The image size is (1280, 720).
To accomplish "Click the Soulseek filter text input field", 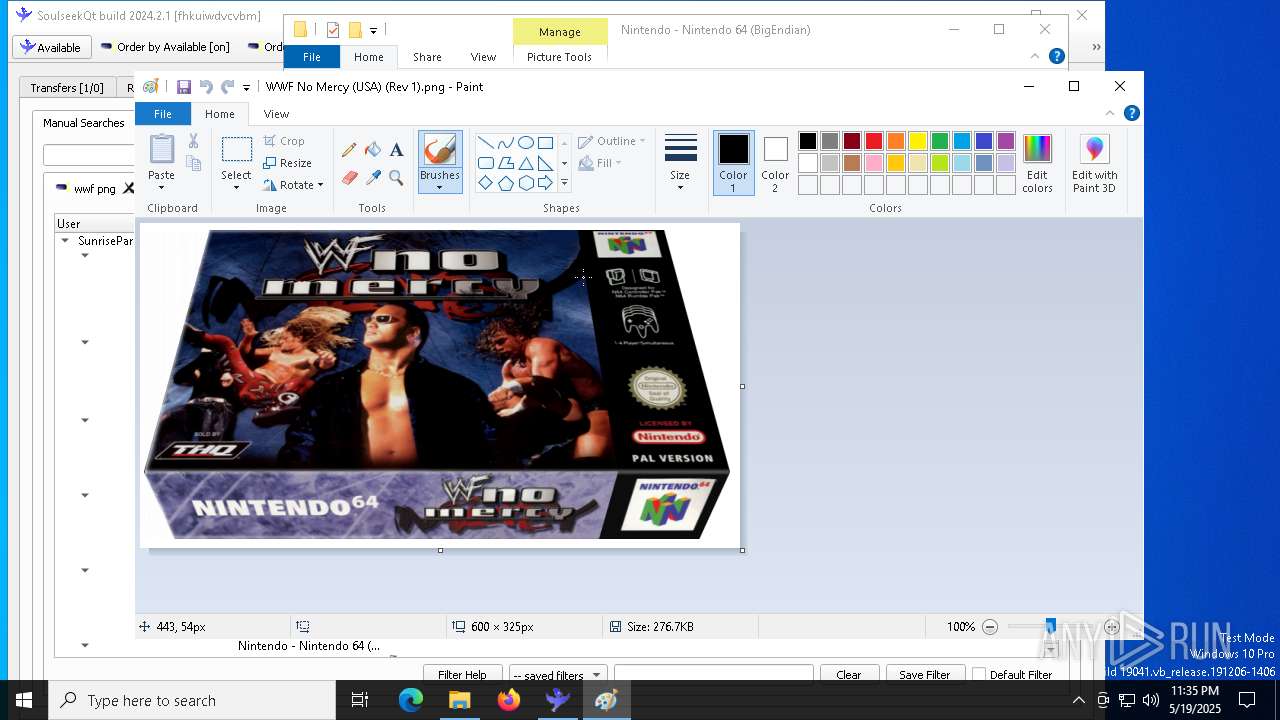I will [713, 674].
